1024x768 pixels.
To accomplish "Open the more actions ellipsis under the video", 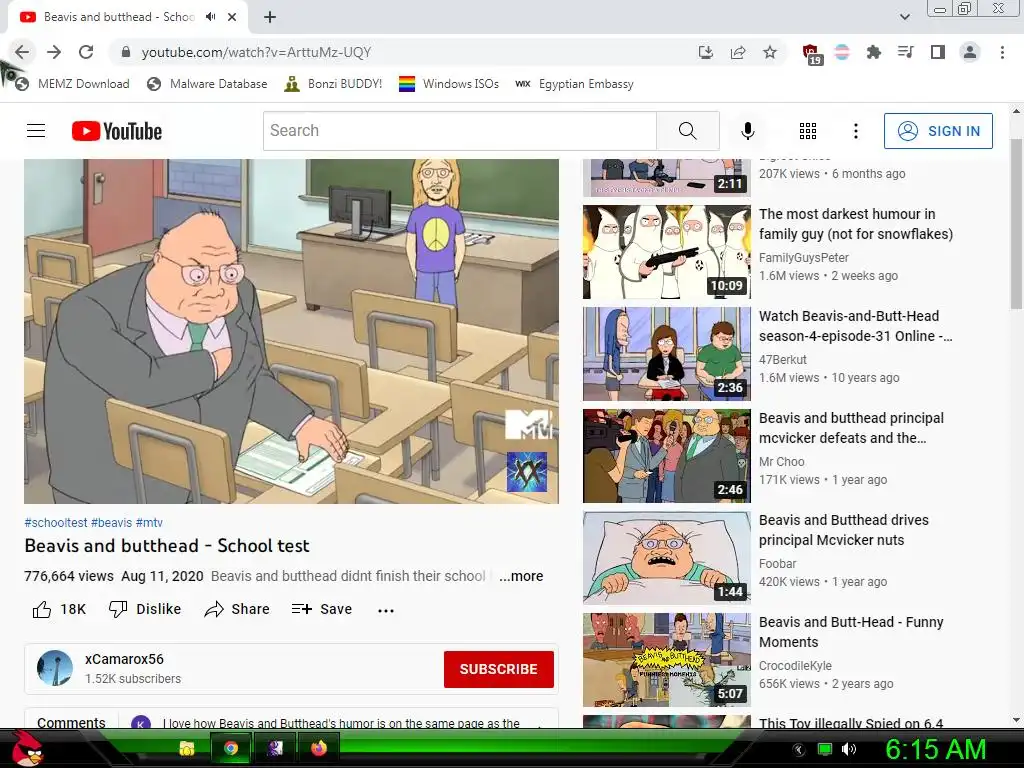I will coord(386,610).
